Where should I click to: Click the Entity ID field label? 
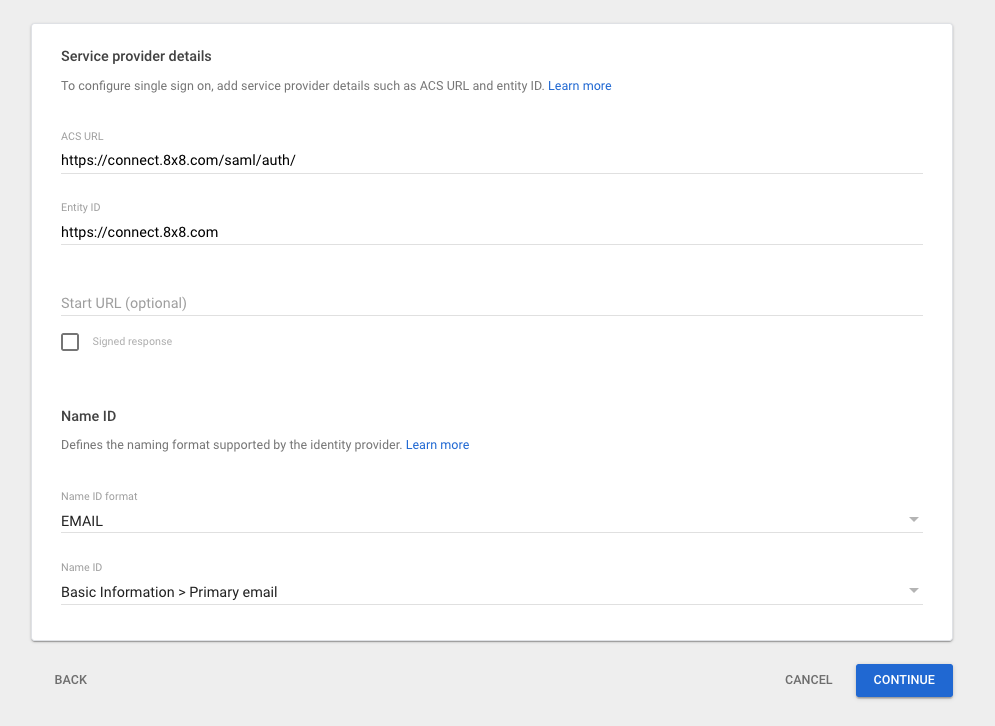coord(81,208)
